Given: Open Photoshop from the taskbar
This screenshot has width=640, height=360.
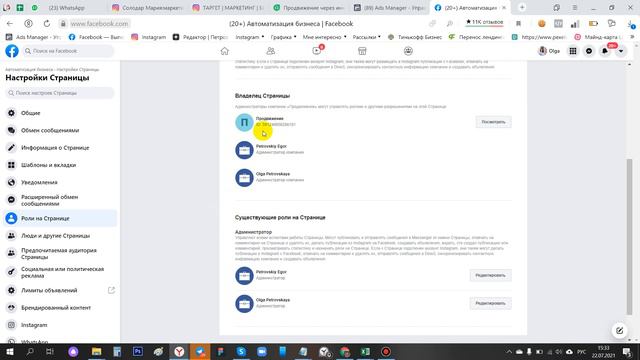Looking at the screenshot, I should tap(138, 351).
